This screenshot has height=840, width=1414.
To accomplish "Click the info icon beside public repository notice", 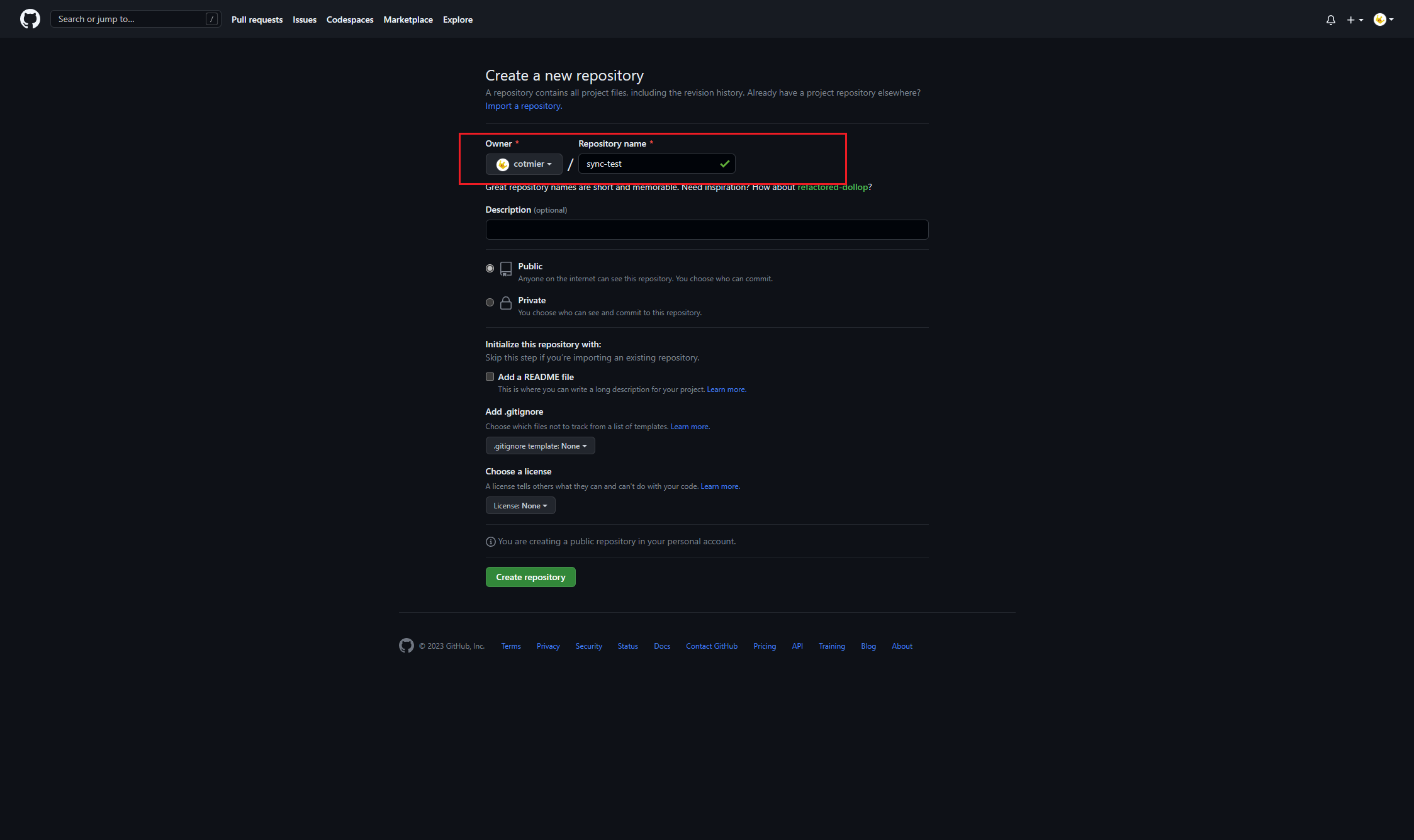I will (x=490, y=542).
